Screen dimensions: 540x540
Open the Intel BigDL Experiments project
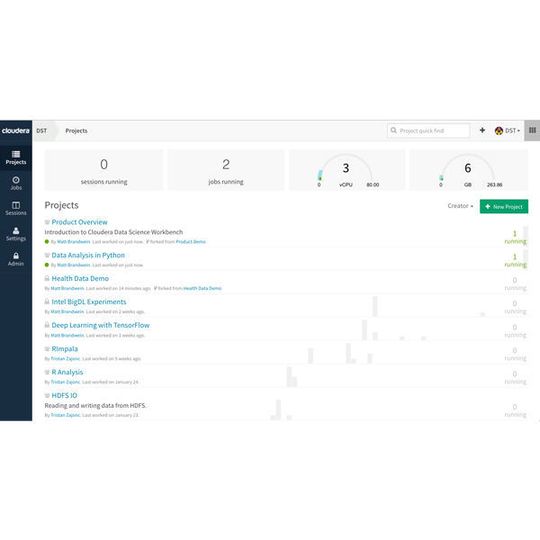coord(89,302)
